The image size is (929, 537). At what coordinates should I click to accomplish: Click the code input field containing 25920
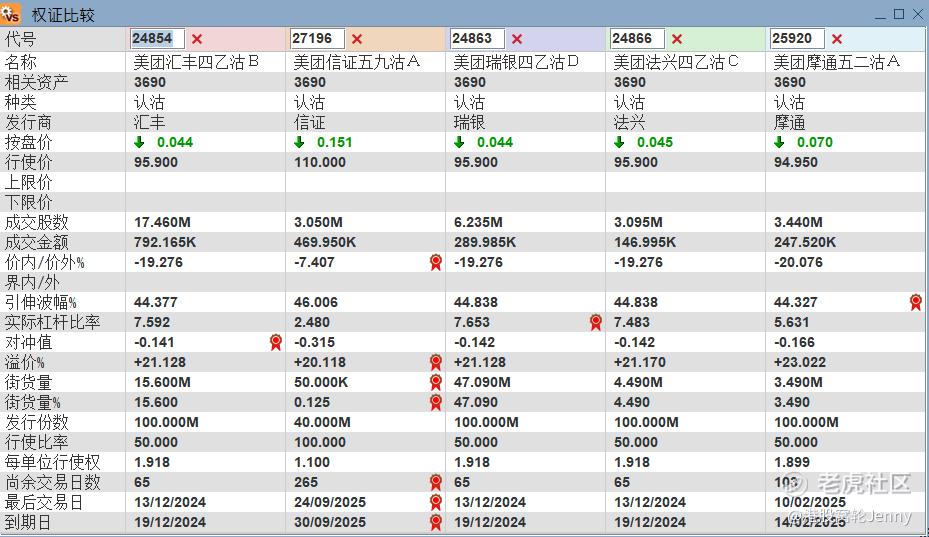(797, 39)
